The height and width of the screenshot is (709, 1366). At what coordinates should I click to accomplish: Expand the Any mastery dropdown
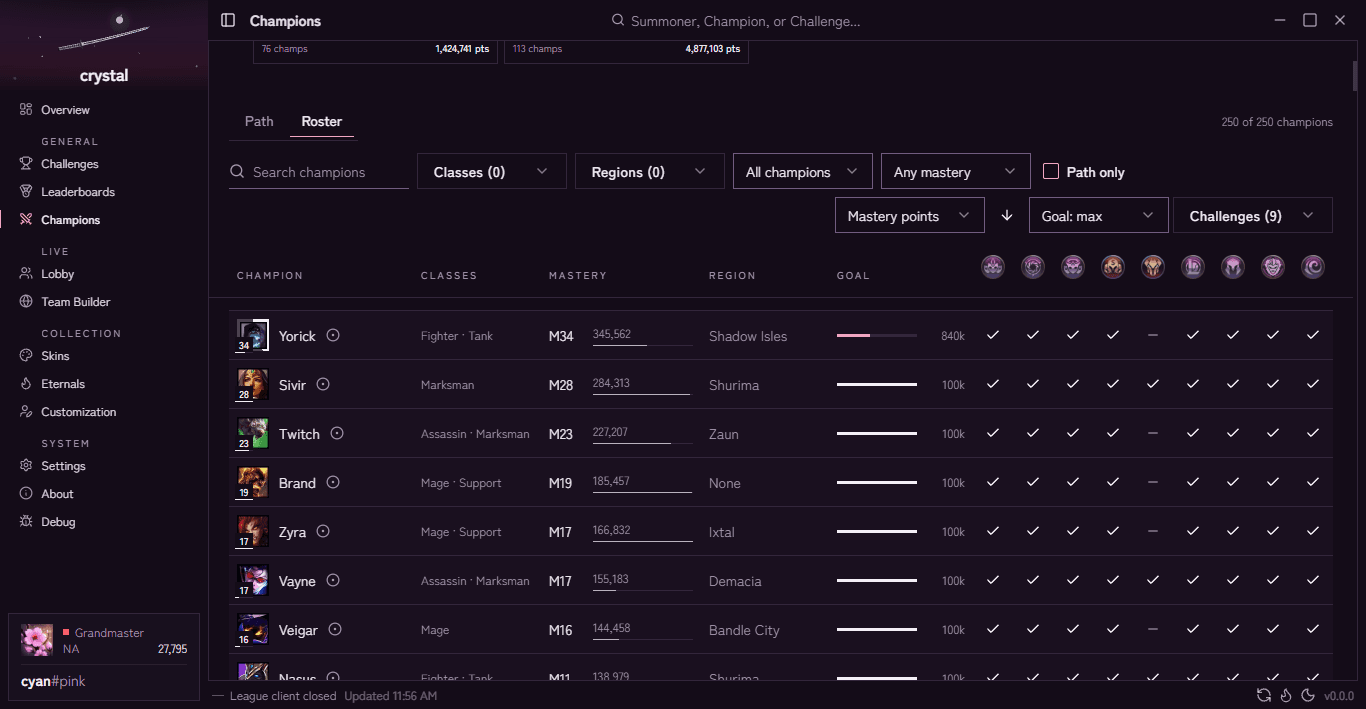tap(956, 172)
